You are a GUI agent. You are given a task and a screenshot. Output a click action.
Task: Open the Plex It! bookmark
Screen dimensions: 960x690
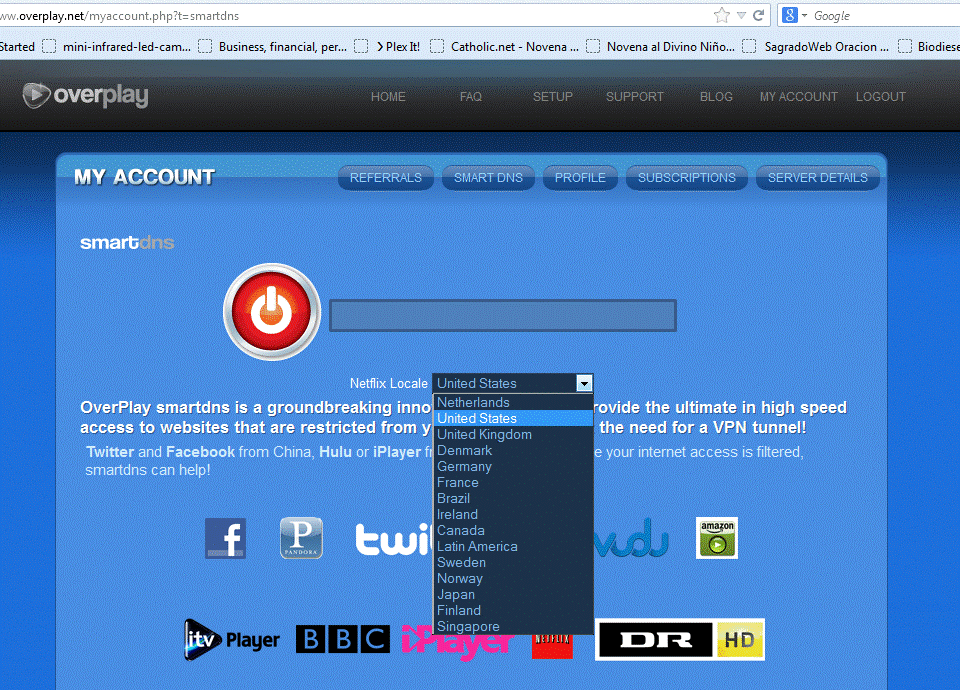pos(388,47)
